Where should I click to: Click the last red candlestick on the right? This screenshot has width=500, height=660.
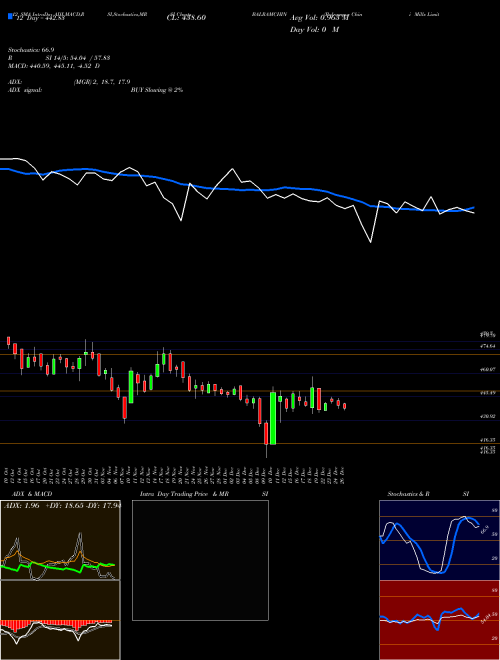(345, 406)
